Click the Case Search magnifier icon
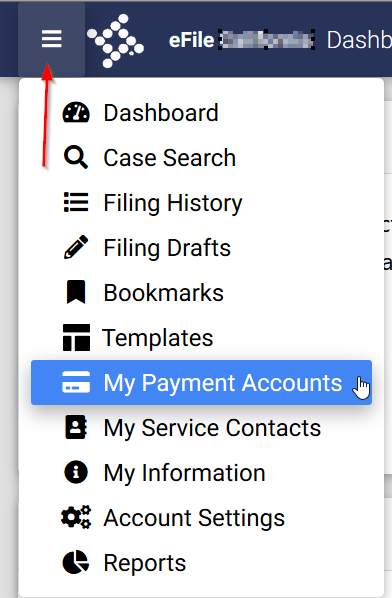The width and height of the screenshot is (392, 598). (76, 157)
